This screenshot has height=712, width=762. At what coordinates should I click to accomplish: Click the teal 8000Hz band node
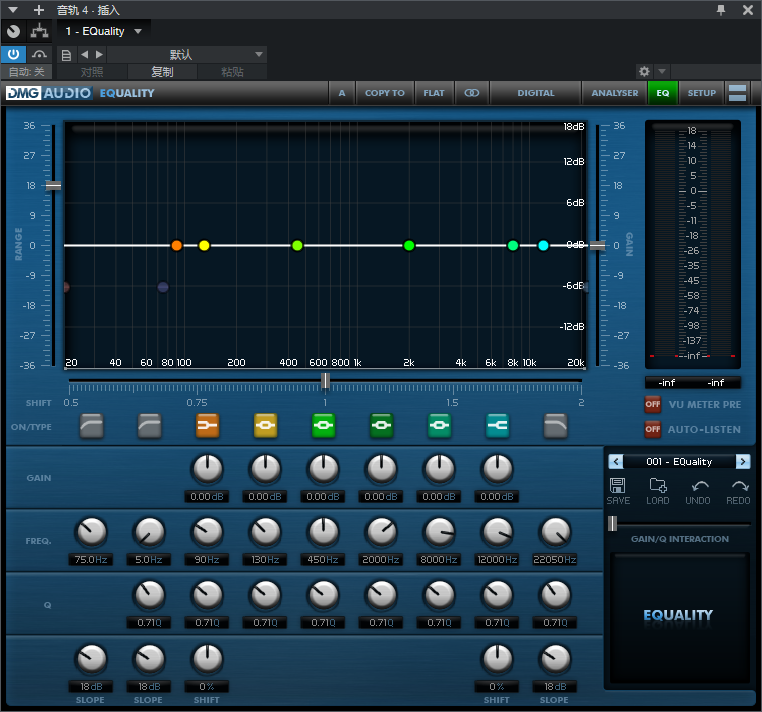tap(513, 245)
